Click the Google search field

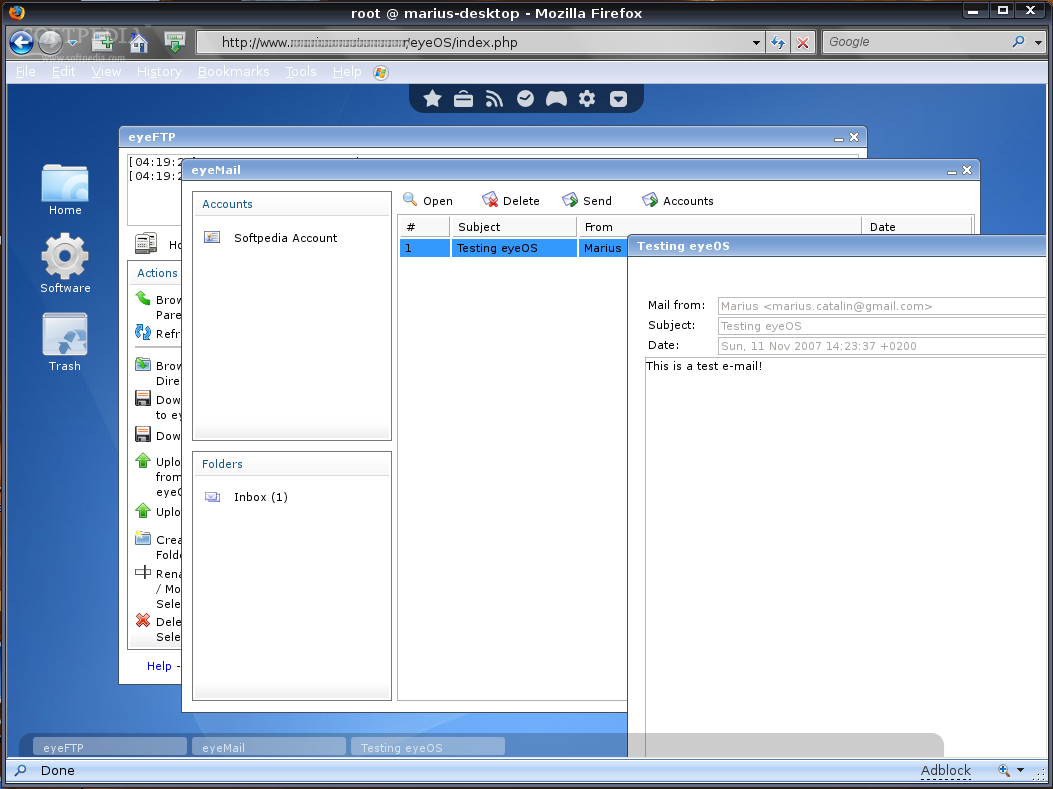(x=917, y=42)
